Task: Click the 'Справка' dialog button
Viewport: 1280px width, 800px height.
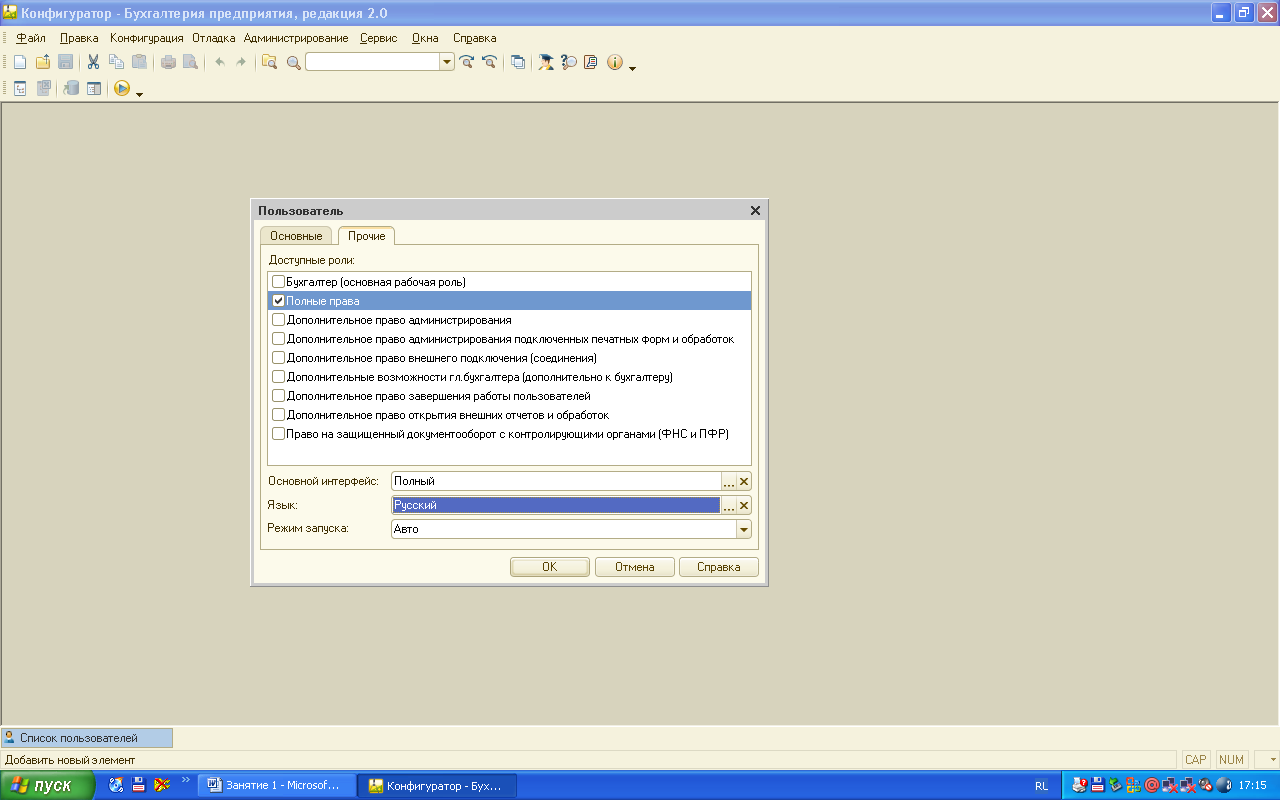Action: [719, 567]
